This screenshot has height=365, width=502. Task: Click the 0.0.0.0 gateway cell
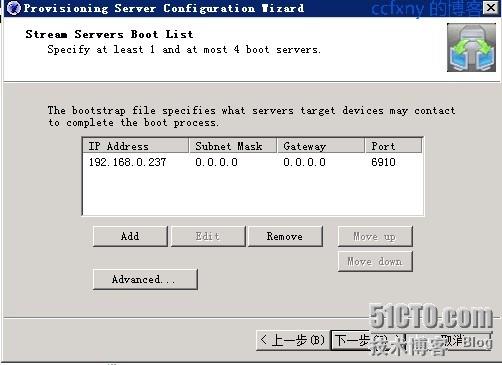[304, 162]
